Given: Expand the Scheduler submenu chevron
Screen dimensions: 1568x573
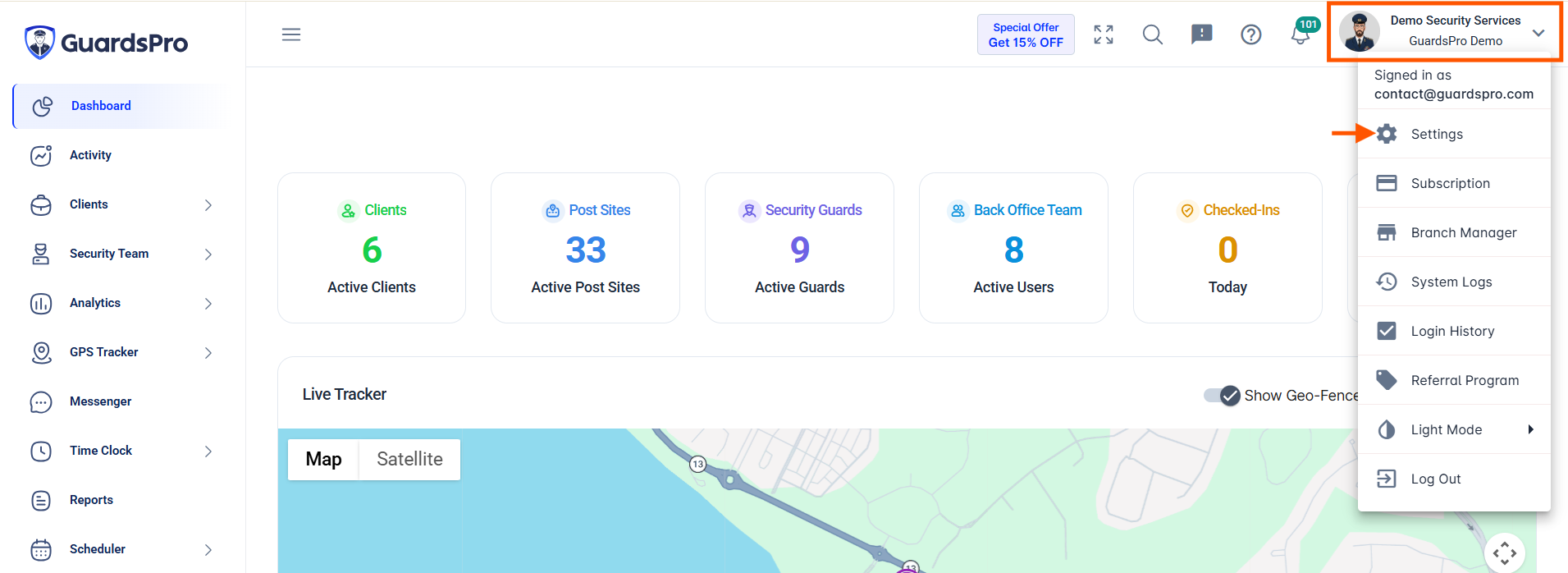Looking at the screenshot, I should point(208,549).
